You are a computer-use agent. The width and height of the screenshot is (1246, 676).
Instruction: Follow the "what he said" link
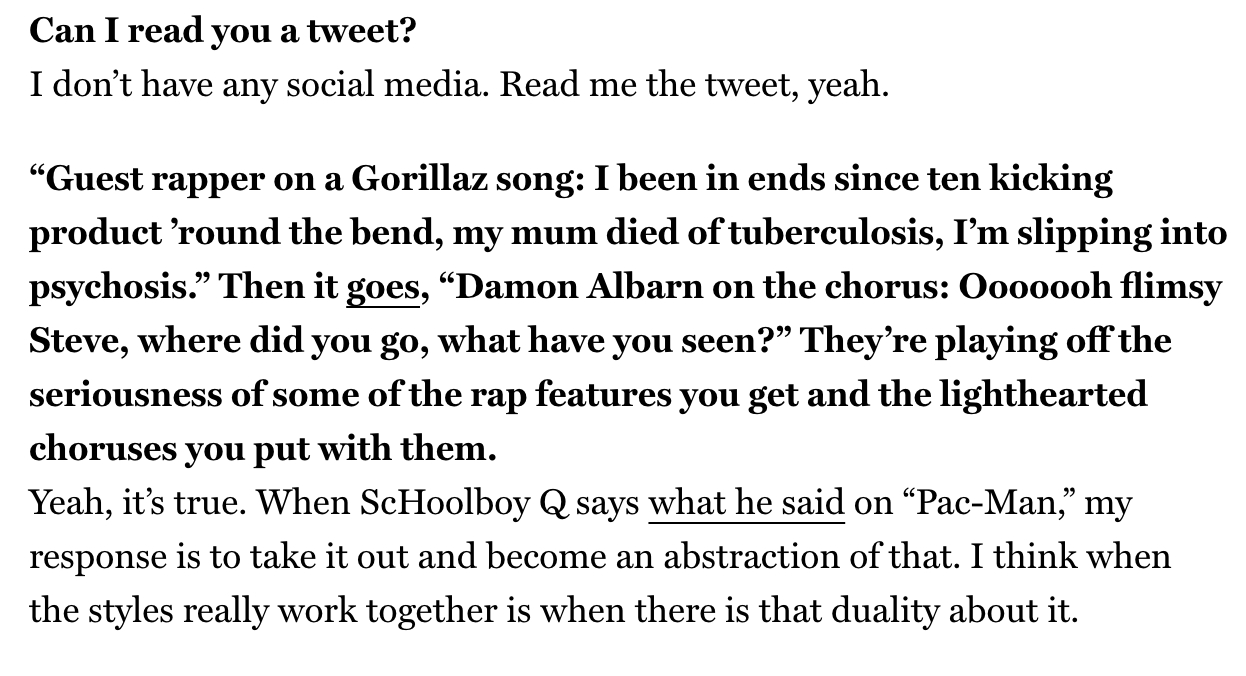coord(746,504)
